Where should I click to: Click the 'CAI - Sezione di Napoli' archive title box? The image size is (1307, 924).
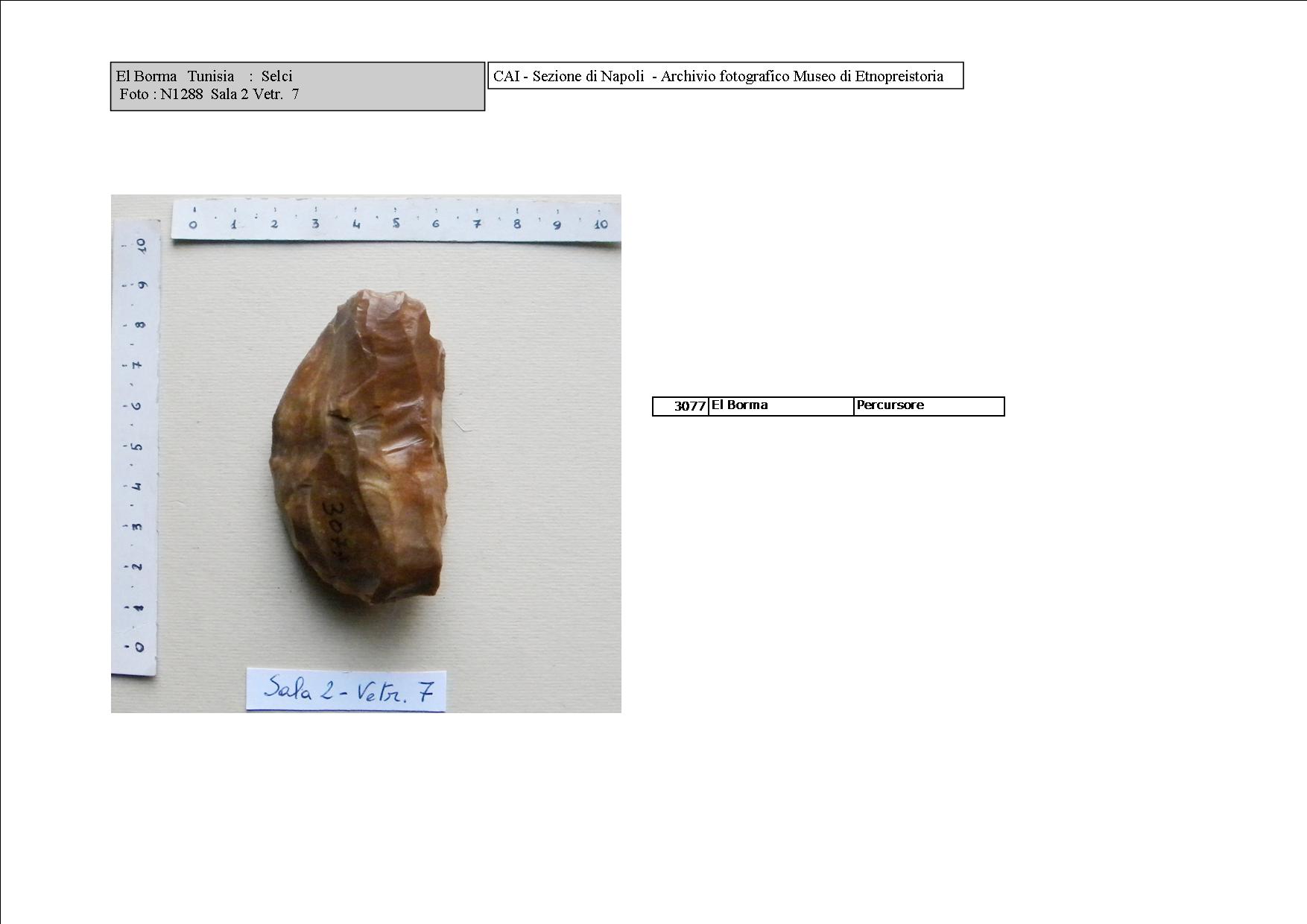point(726,76)
